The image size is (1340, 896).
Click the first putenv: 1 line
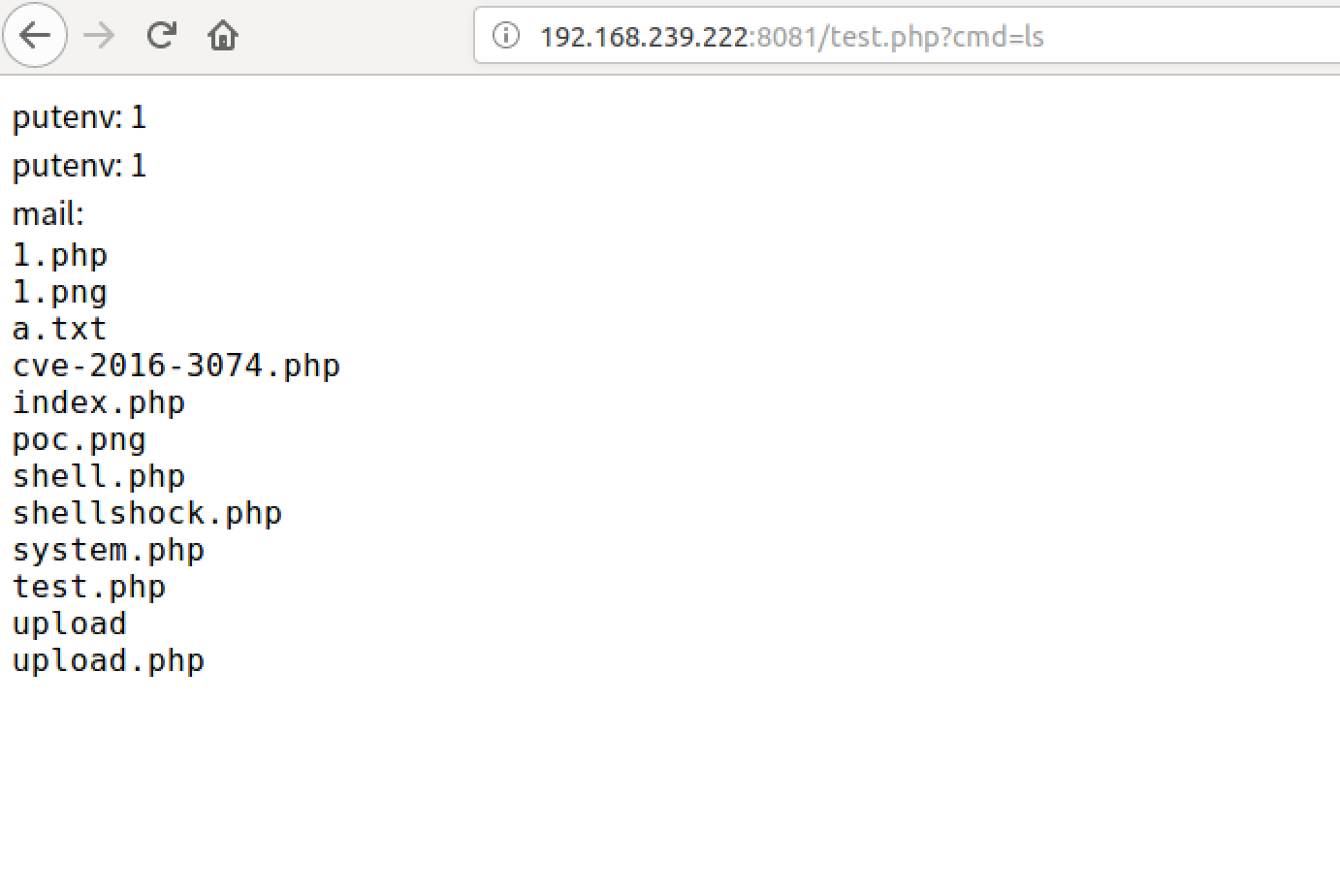pos(80,117)
